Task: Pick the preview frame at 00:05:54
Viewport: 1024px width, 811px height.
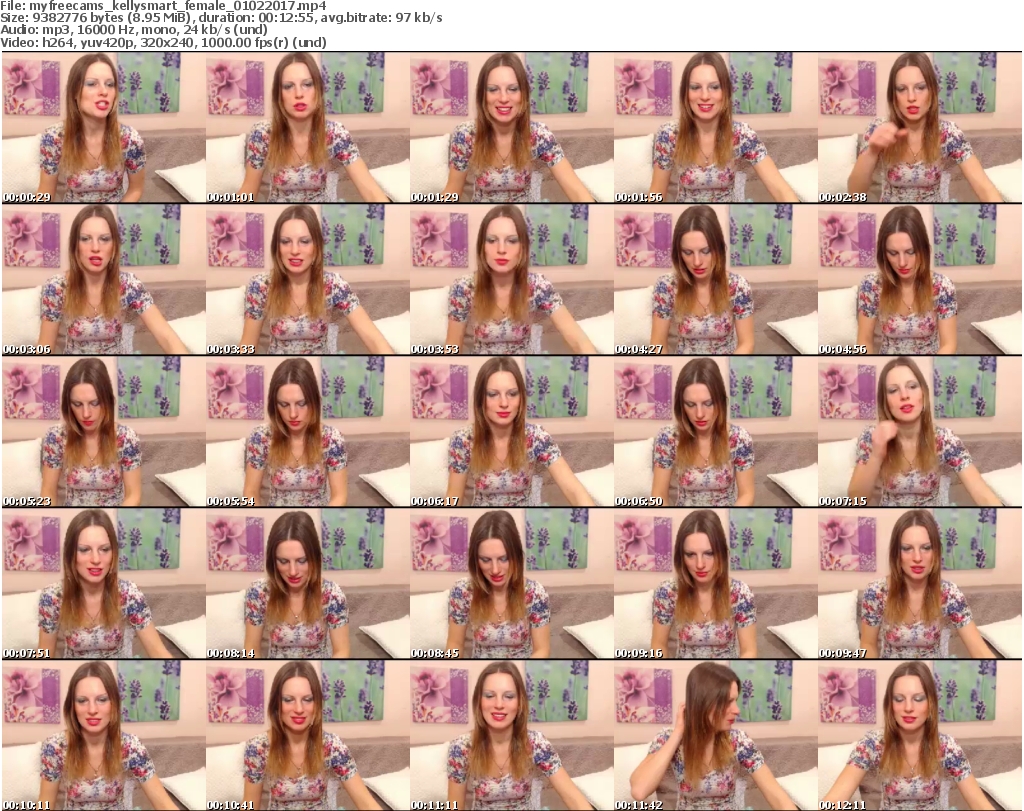Action: click(x=308, y=432)
